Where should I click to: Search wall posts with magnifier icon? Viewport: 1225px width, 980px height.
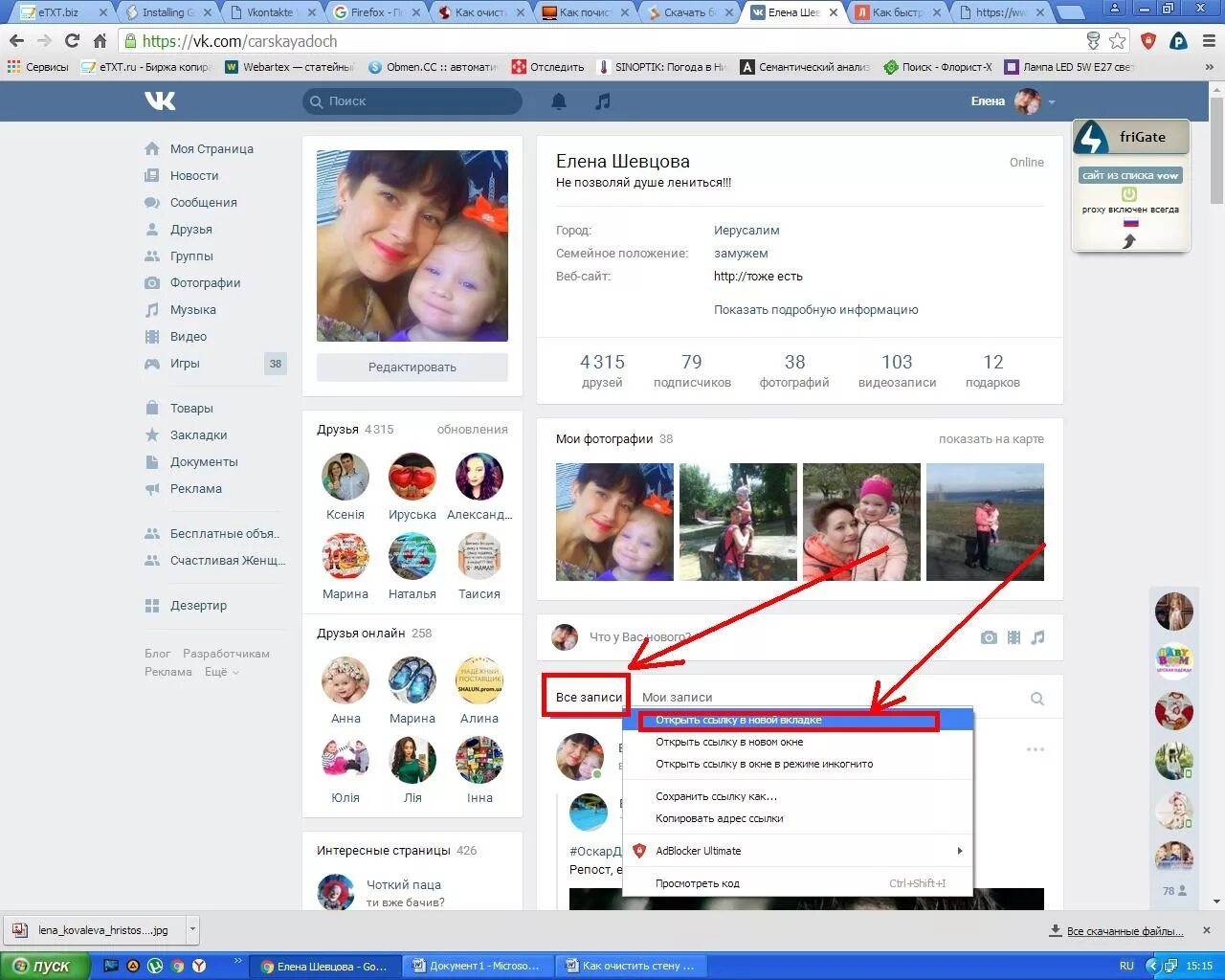pos(1036,699)
